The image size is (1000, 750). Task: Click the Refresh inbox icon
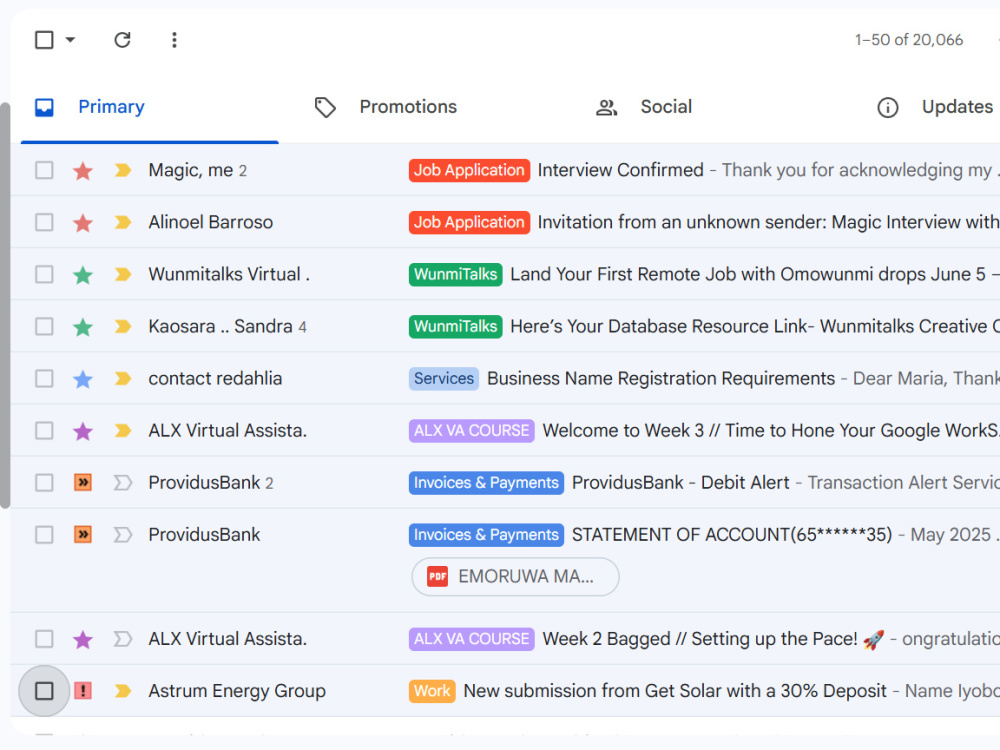point(122,40)
